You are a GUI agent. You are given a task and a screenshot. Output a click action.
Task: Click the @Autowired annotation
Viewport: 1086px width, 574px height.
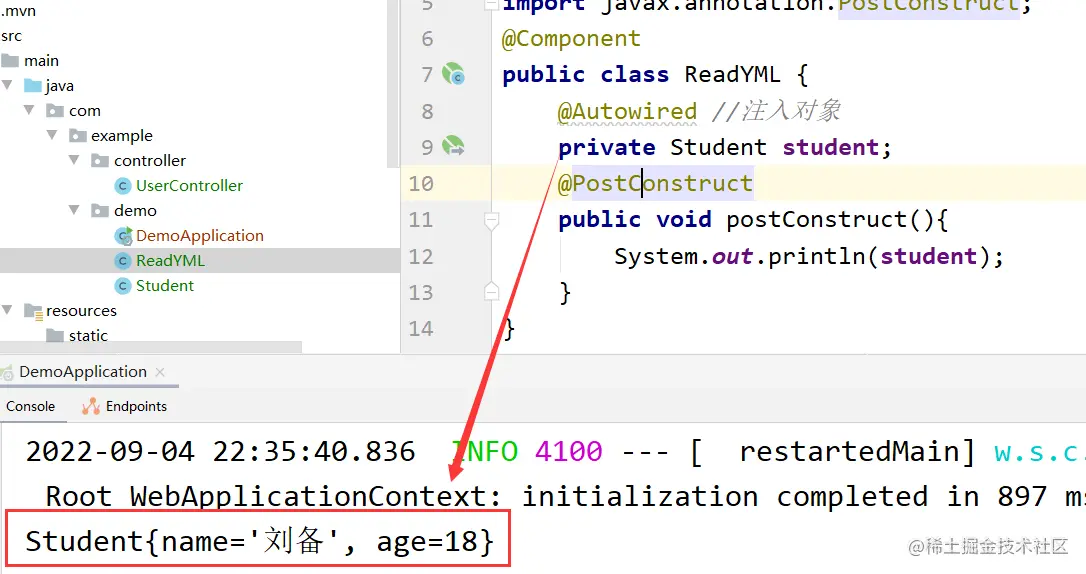(x=627, y=111)
